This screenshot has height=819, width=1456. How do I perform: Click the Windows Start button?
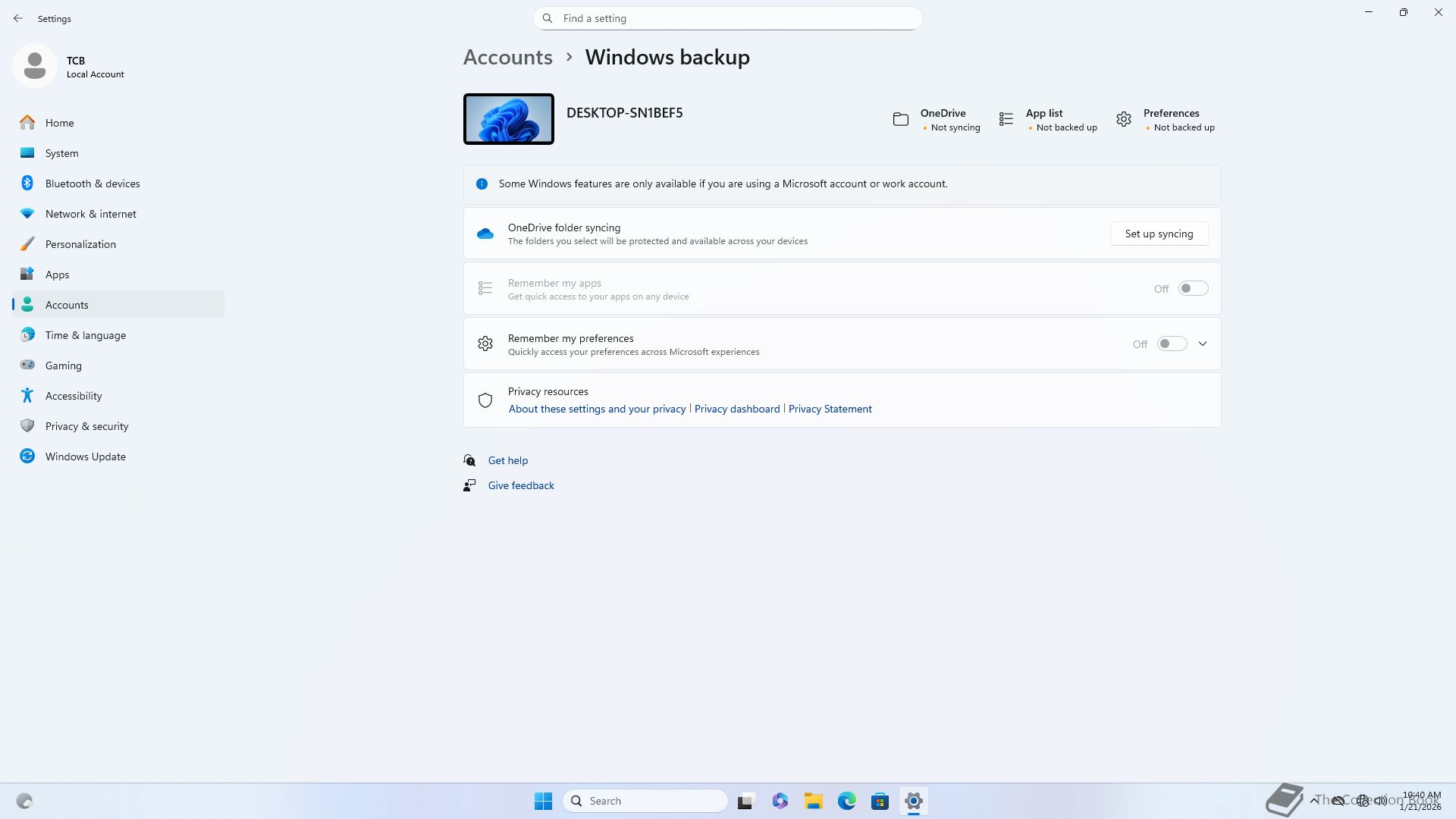(543, 801)
